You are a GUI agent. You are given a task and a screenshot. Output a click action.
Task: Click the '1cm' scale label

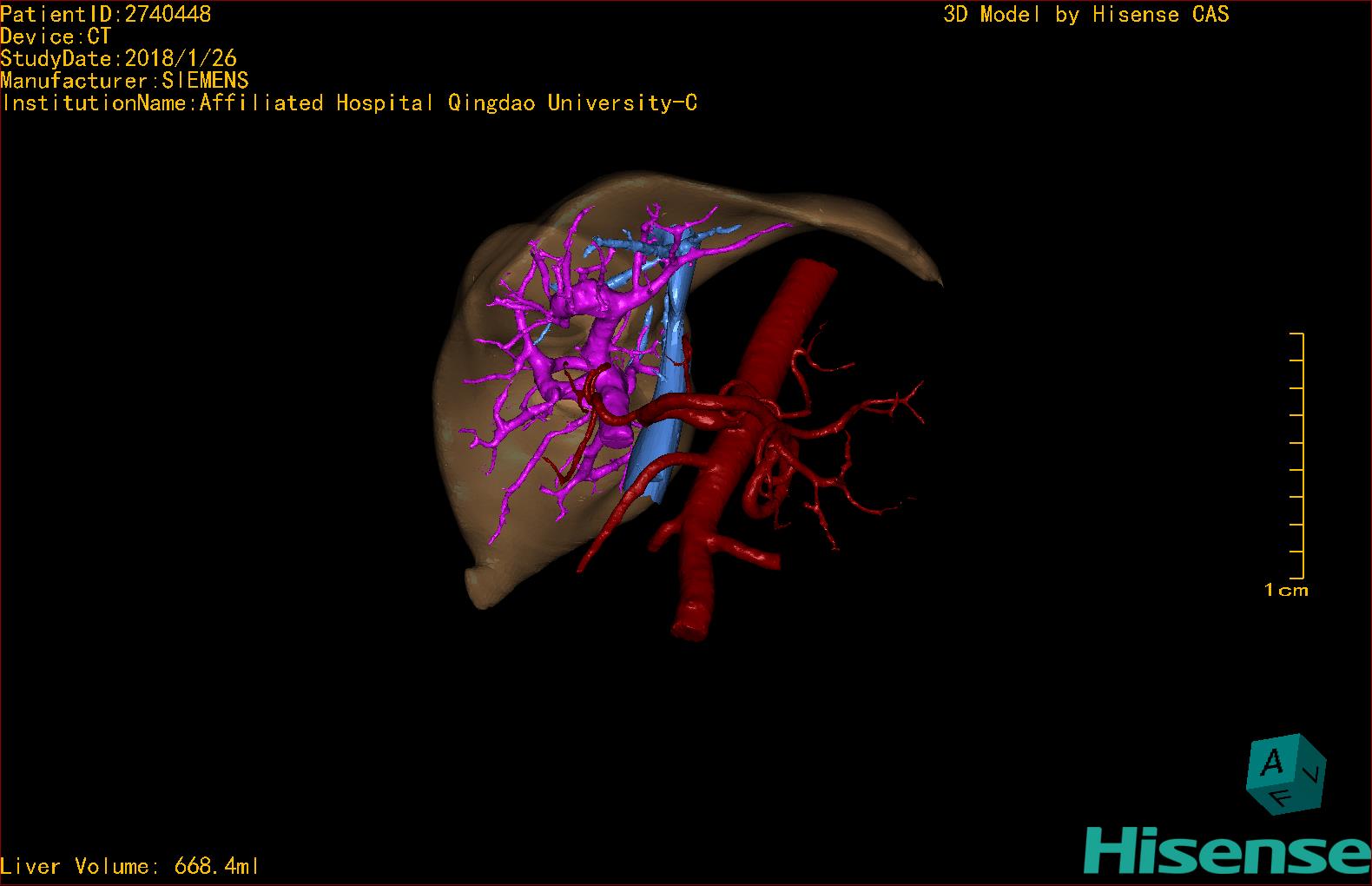(1286, 591)
